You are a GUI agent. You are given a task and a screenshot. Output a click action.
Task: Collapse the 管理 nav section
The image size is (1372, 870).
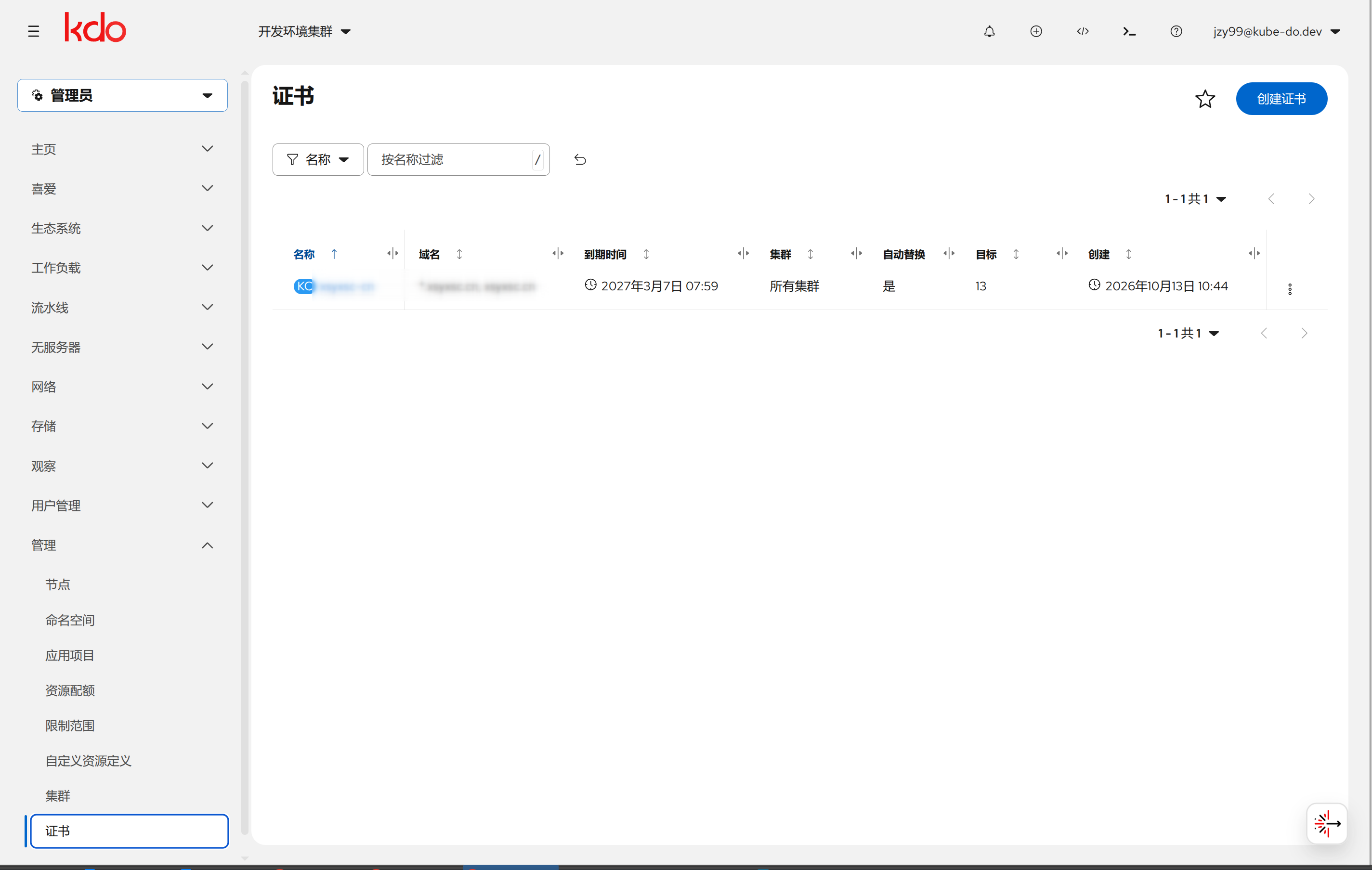click(122, 545)
